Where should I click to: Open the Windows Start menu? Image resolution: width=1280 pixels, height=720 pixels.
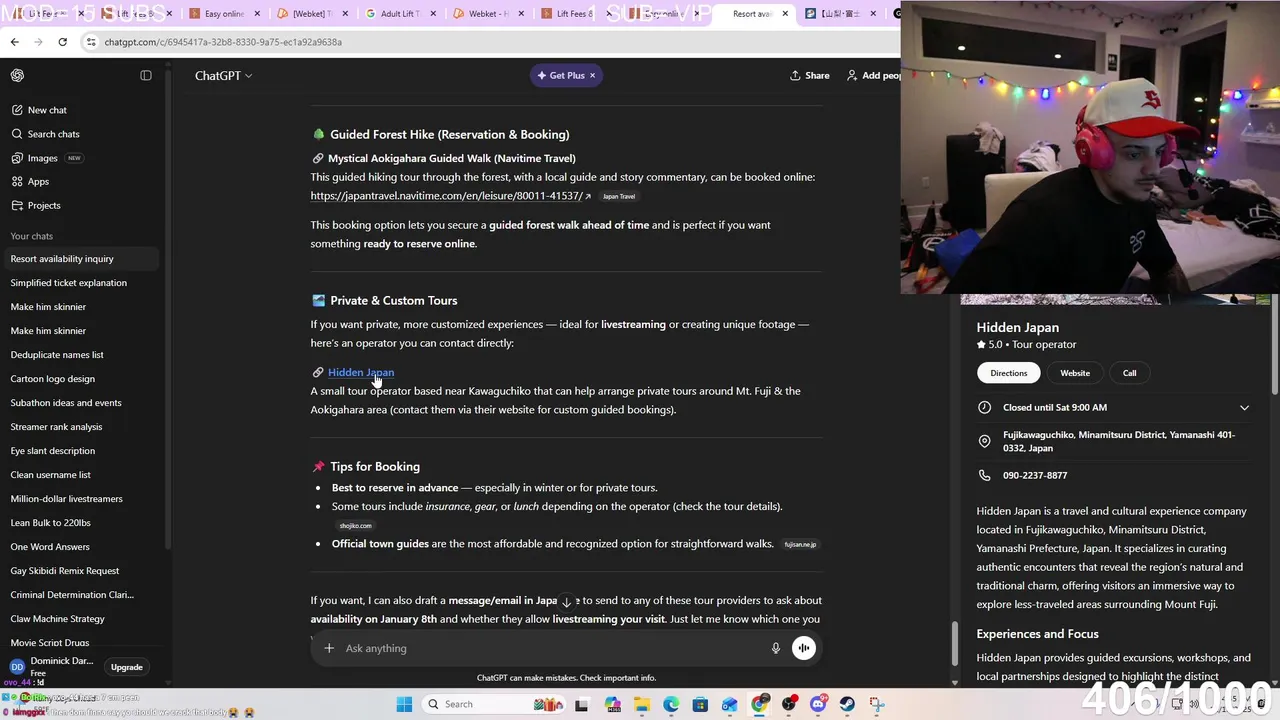click(404, 704)
